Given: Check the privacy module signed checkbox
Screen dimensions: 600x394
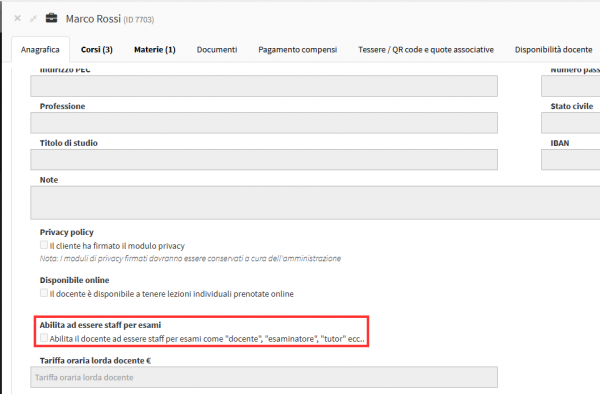Looking at the screenshot, I should (44, 245).
